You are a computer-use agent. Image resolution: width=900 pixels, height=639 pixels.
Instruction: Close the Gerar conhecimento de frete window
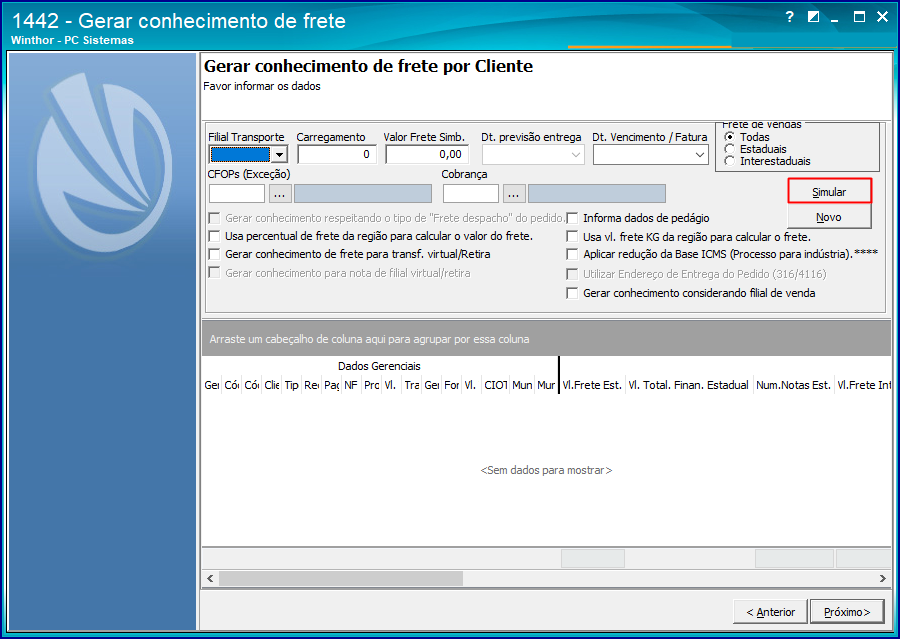(x=883, y=17)
